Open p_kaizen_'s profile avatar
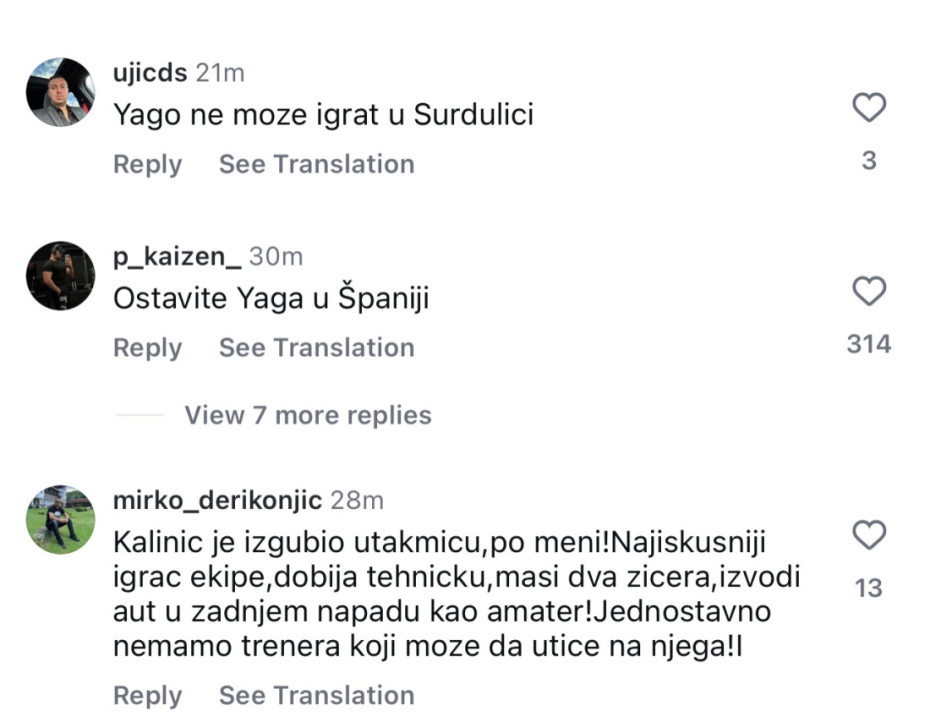Image resolution: width=930 pixels, height=728 pixels. coord(60,276)
